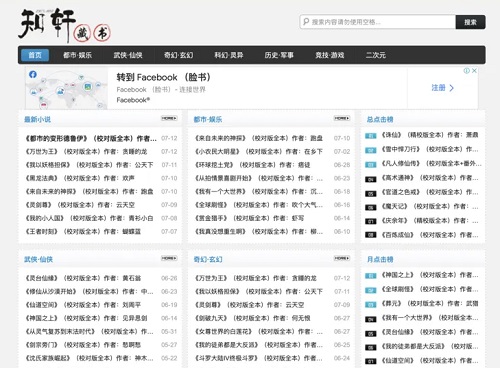Open 《百炼成仙》 in 总点击榜
This screenshot has height=368, width=500.
(x=430, y=235)
